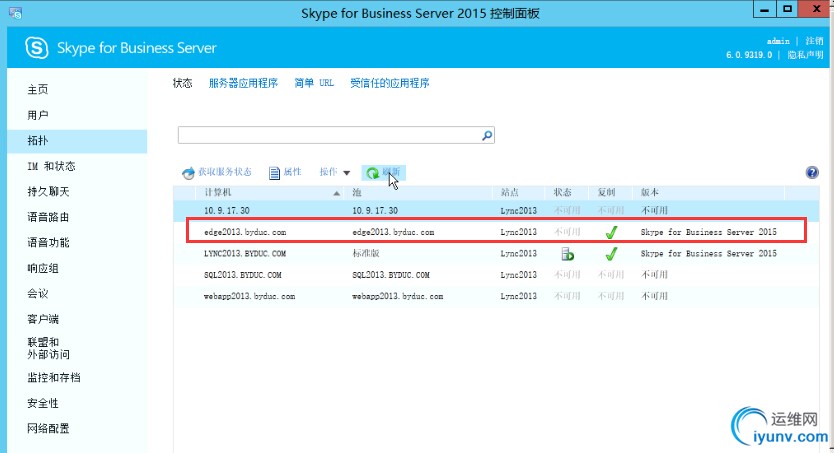The height and width of the screenshot is (453, 834).
Task: Open 网络配置 in sidebar
Action: 48,429
